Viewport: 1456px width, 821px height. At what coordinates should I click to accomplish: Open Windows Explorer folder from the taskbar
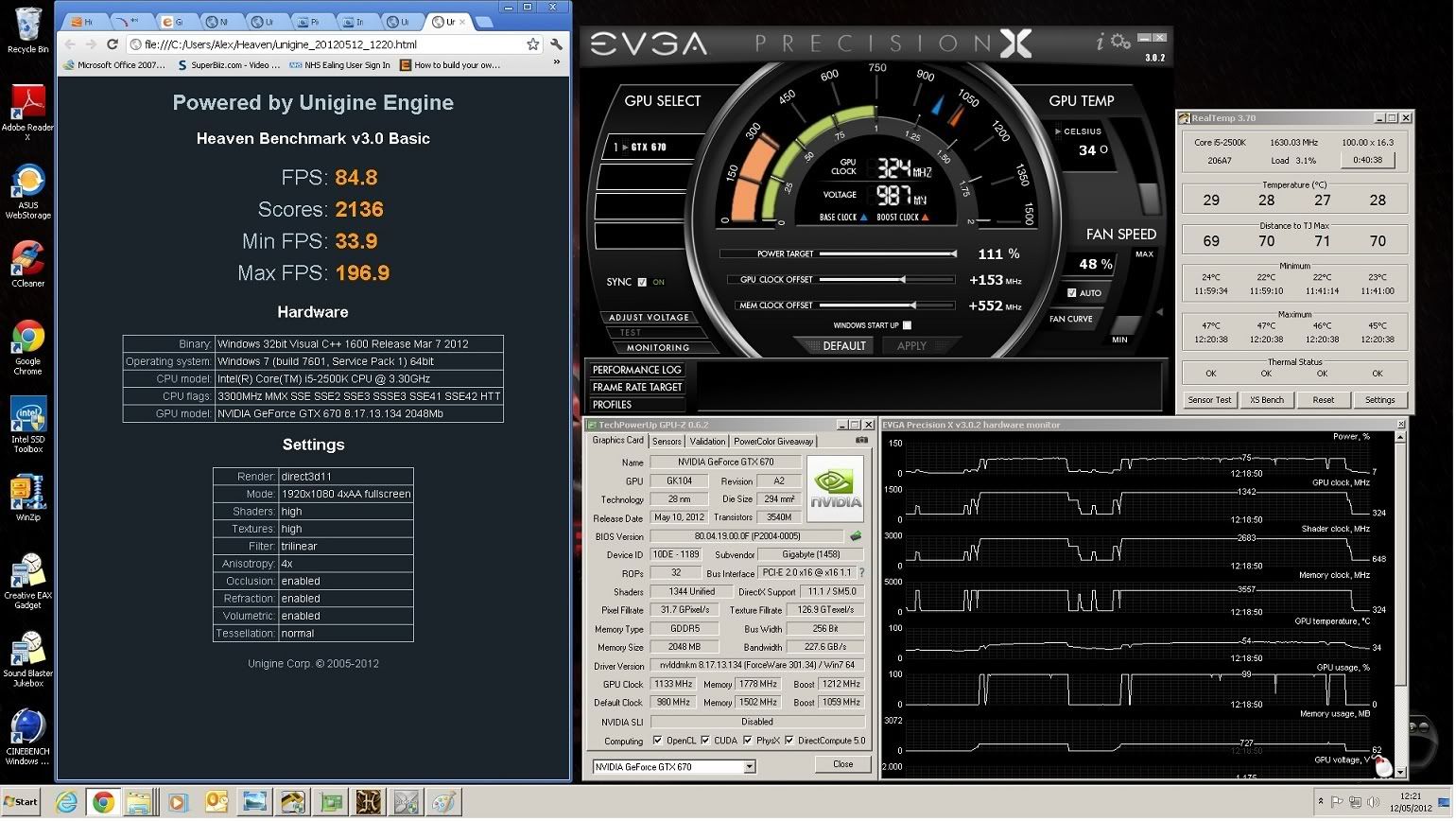click(140, 803)
